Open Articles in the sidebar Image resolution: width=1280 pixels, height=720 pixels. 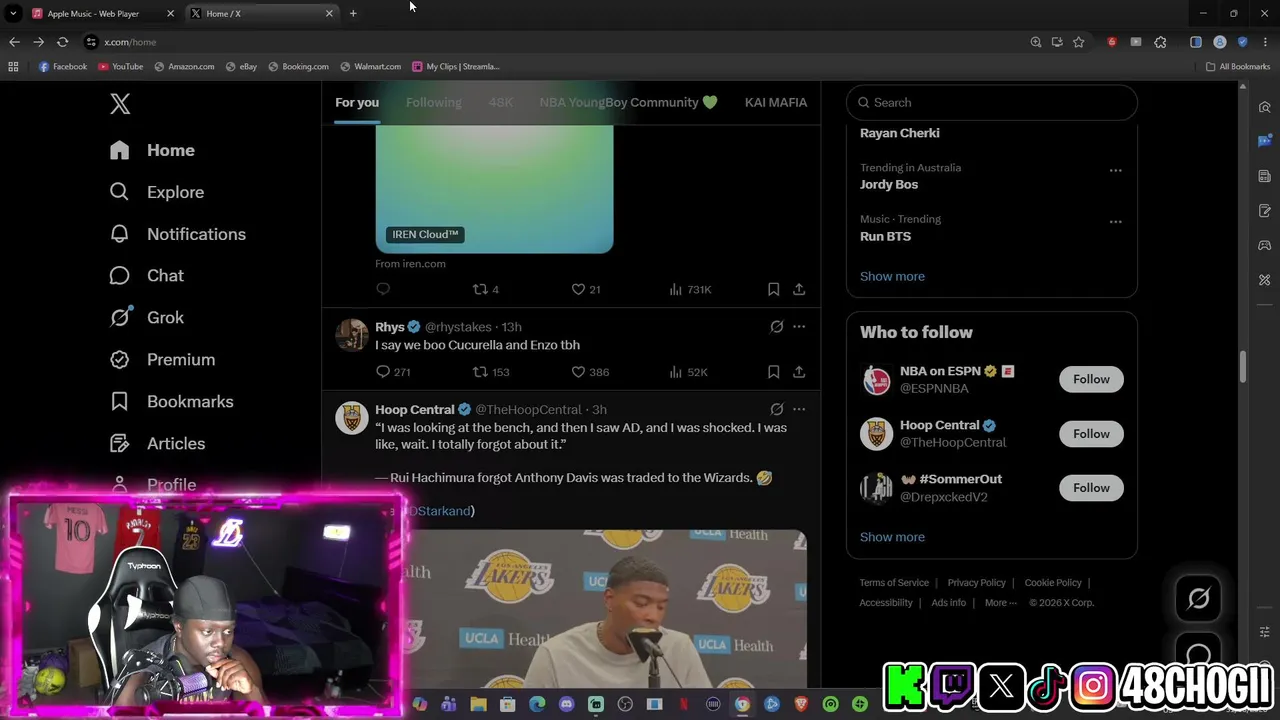point(157,444)
